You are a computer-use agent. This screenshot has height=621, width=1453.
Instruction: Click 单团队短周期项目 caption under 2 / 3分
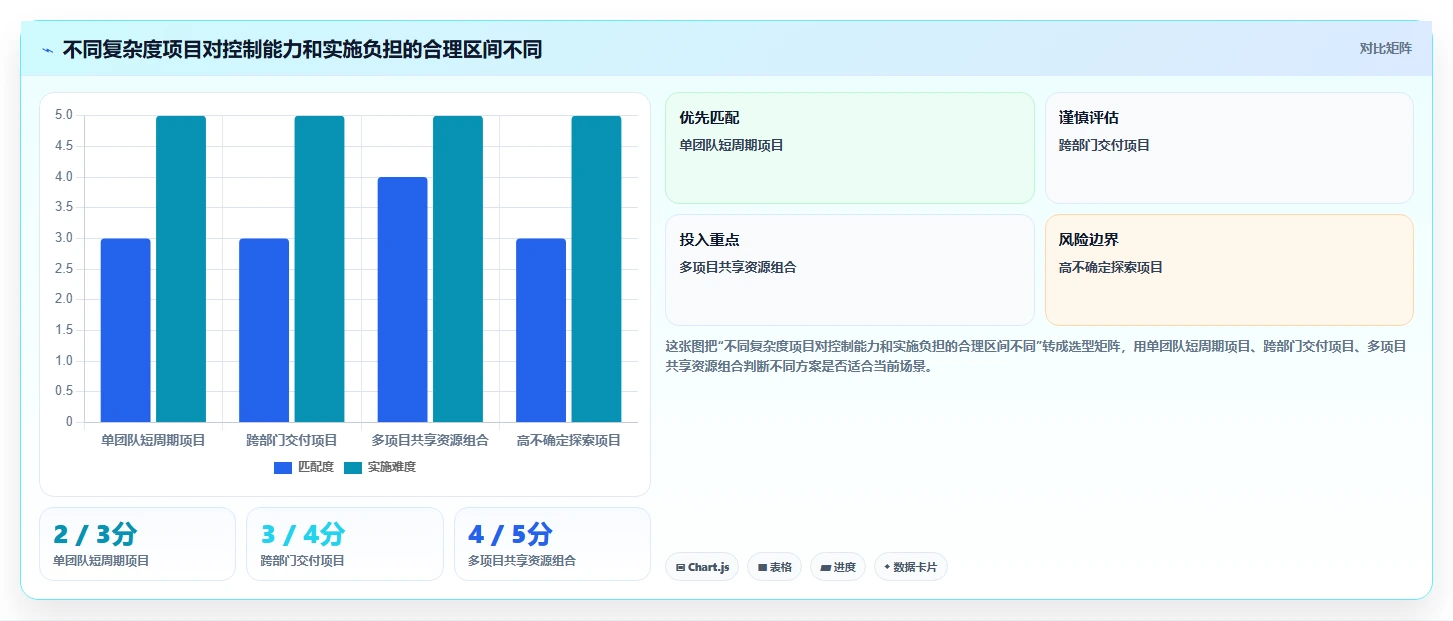(x=101, y=561)
